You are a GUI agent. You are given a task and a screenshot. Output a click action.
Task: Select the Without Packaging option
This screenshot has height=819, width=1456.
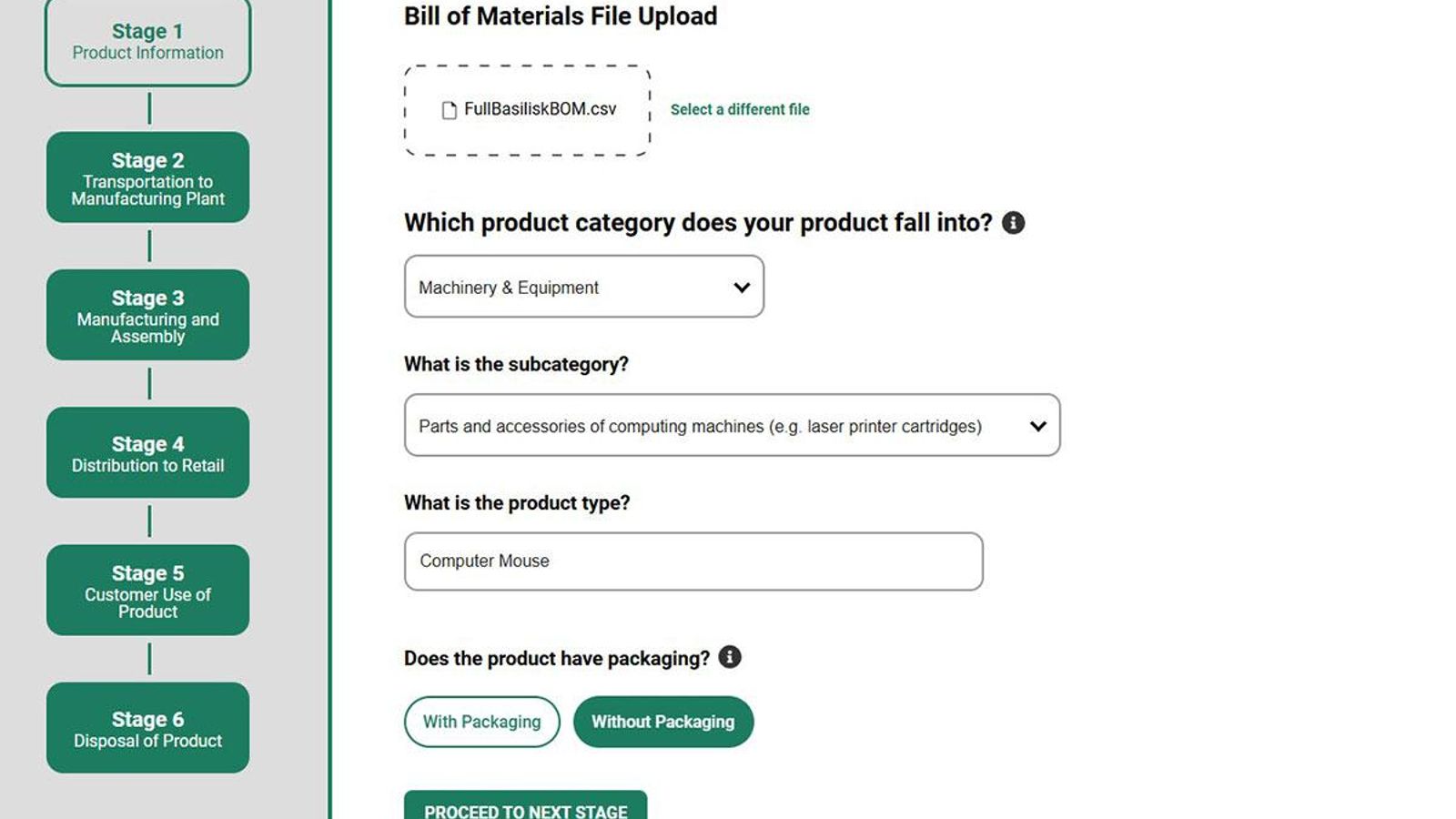(x=663, y=722)
